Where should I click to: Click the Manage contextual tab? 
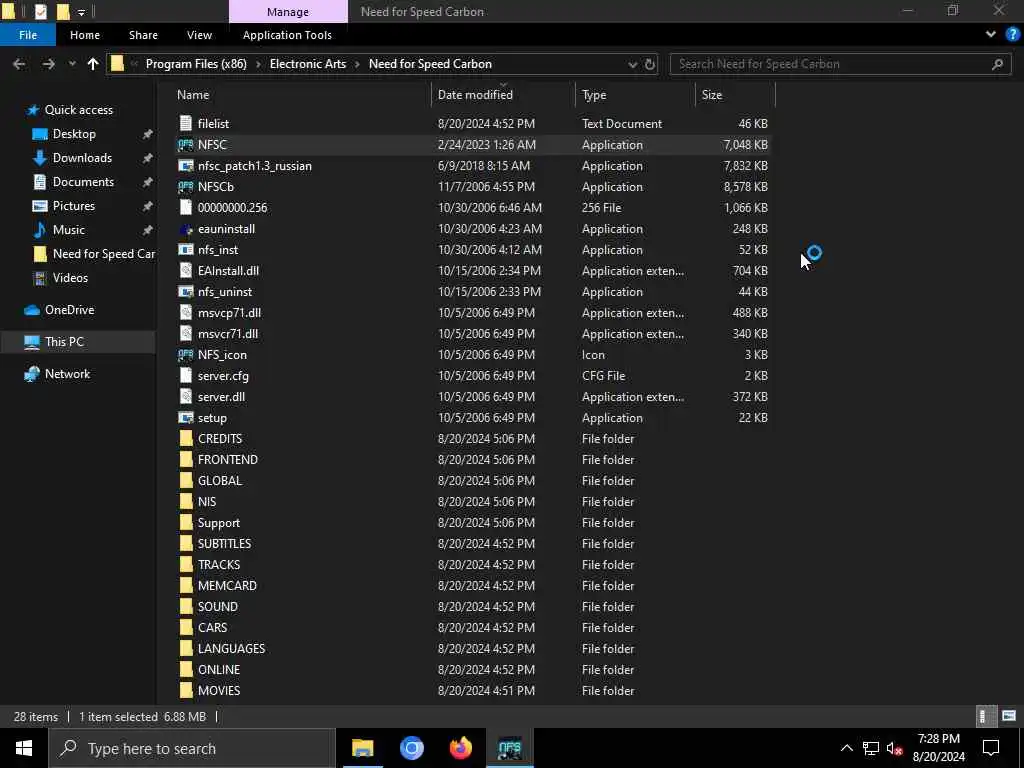pos(288,12)
